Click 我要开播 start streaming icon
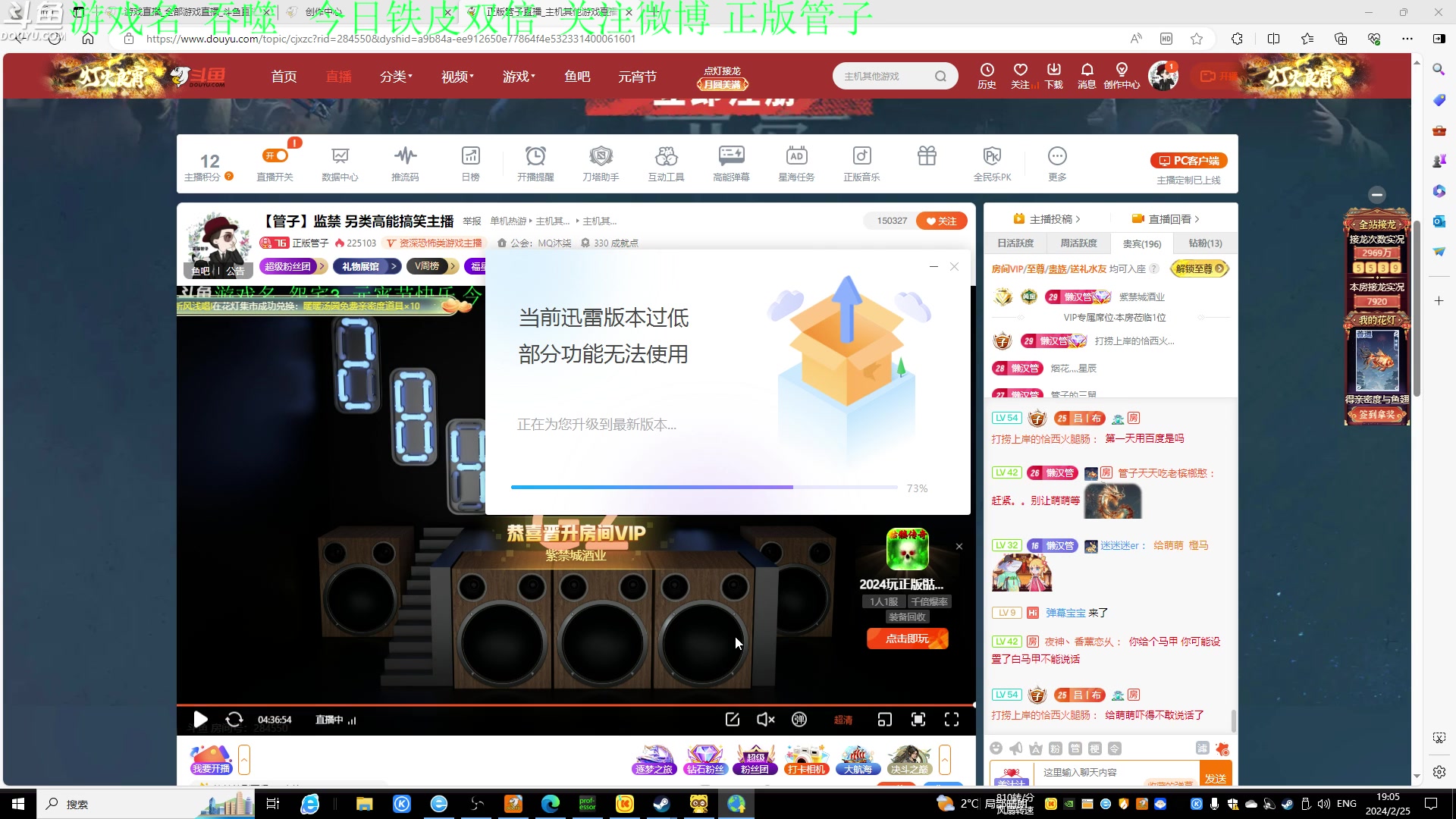Viewport: 1456px width, 819px height. [x=212, y=759]
